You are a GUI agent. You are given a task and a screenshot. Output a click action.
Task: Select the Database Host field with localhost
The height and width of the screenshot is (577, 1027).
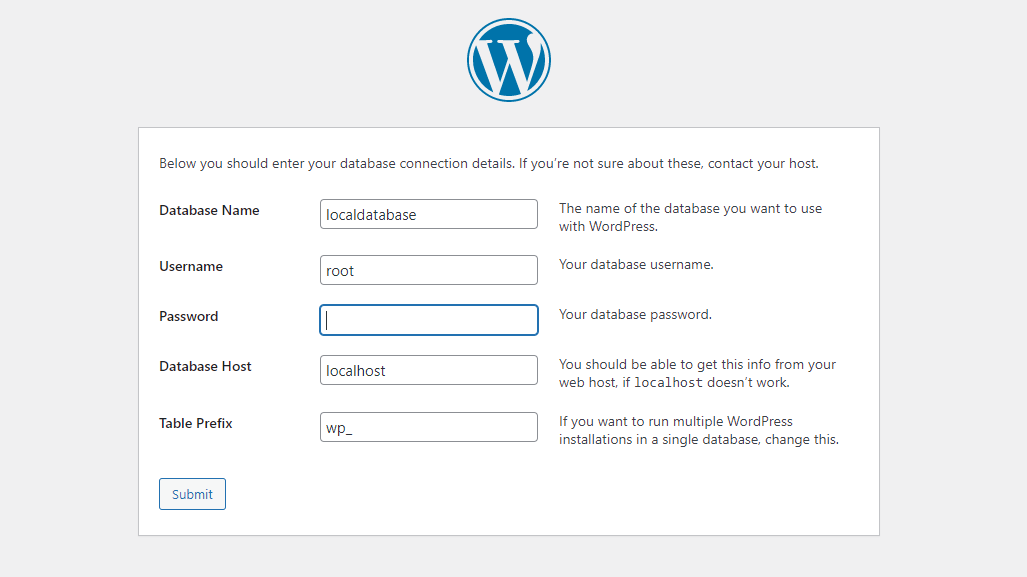point(429,370)
